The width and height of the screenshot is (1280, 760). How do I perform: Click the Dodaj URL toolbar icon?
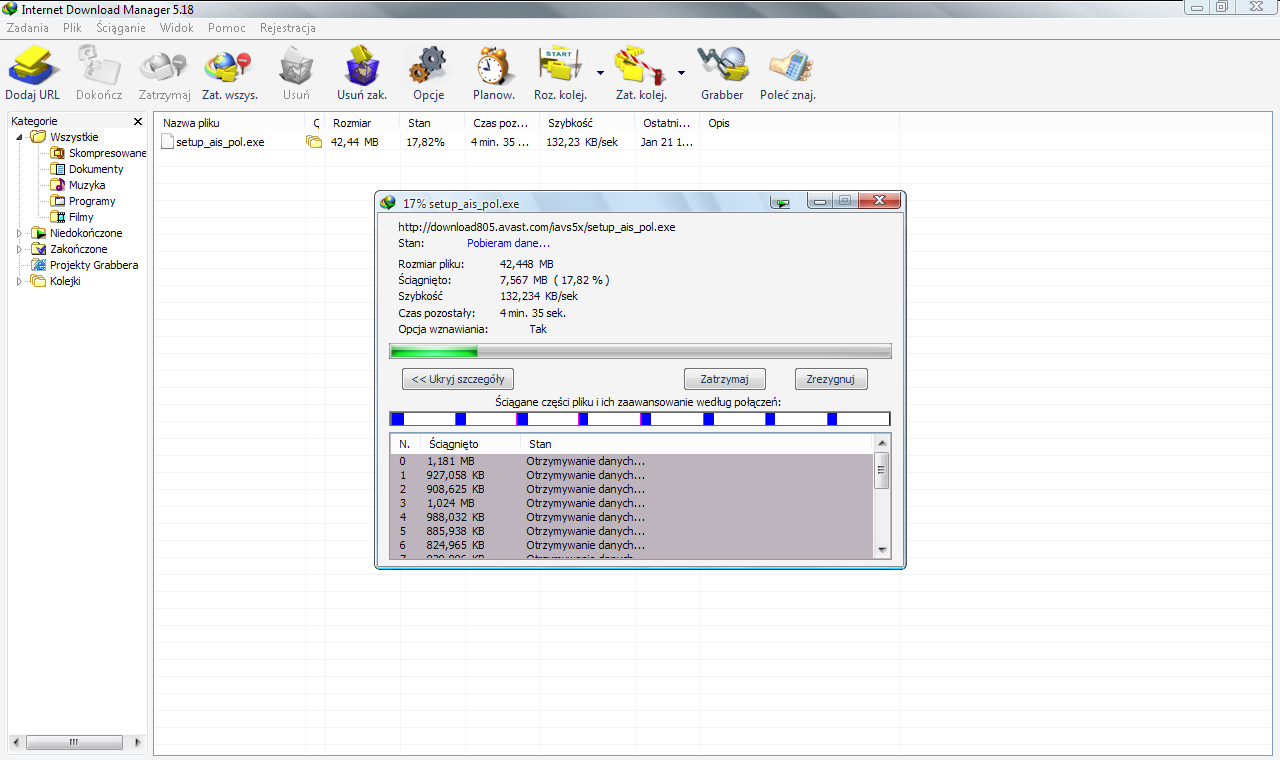[33, 67]
